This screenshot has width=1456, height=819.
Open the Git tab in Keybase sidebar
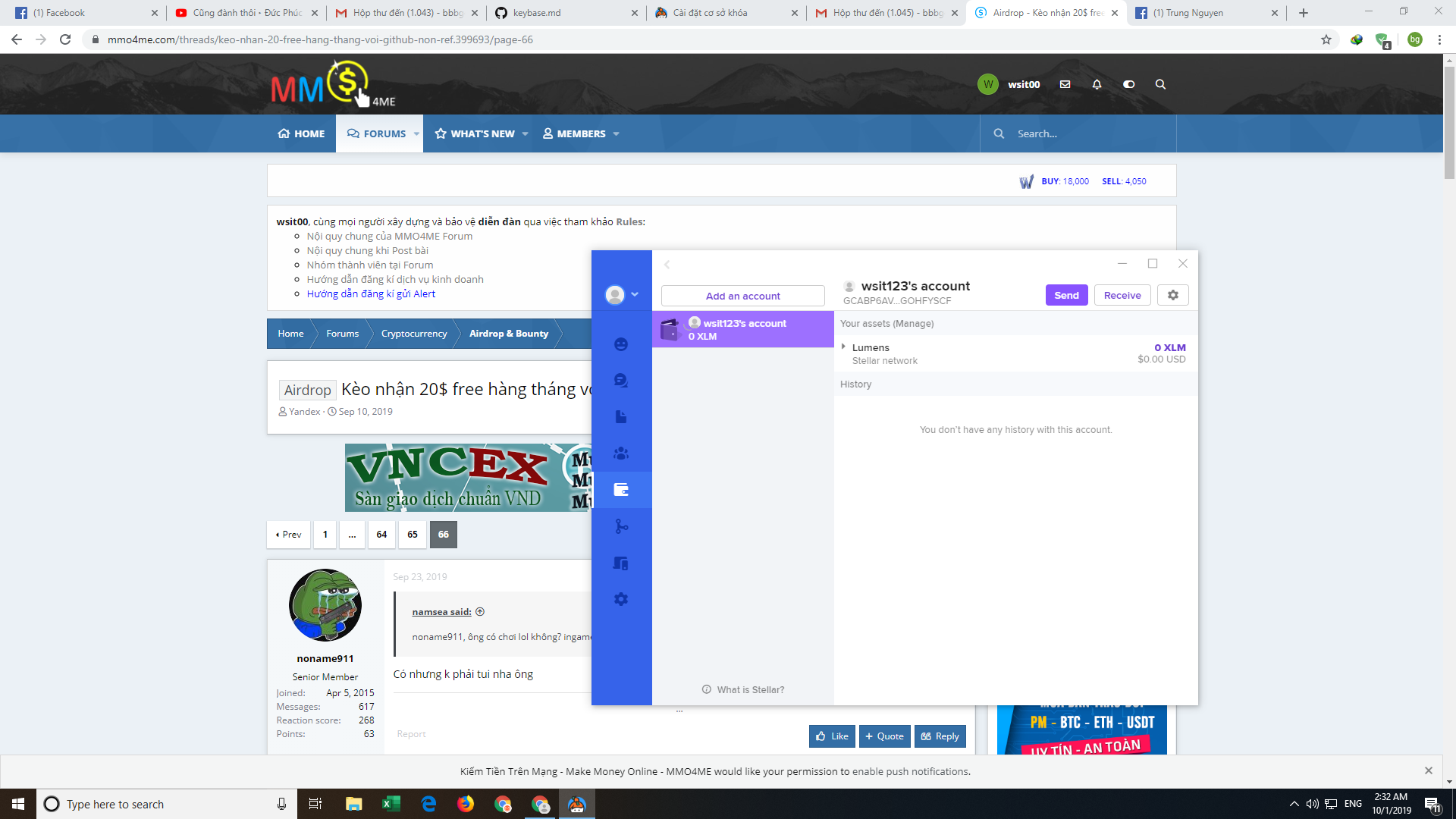pyautogui.click(x=621, y=526)
